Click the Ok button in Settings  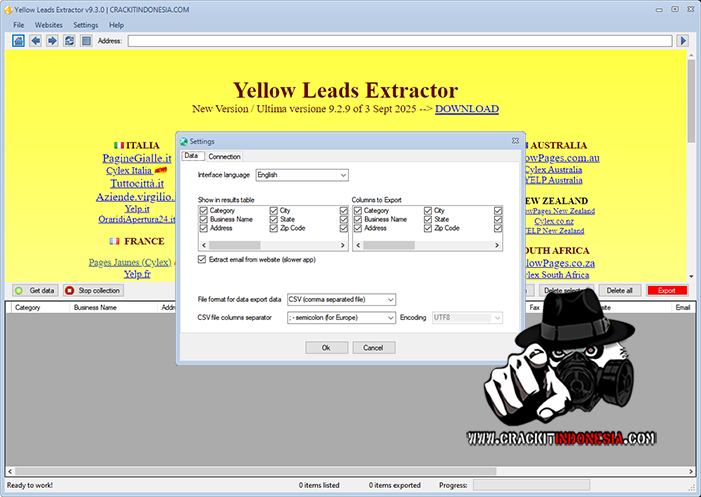(326, 347)
